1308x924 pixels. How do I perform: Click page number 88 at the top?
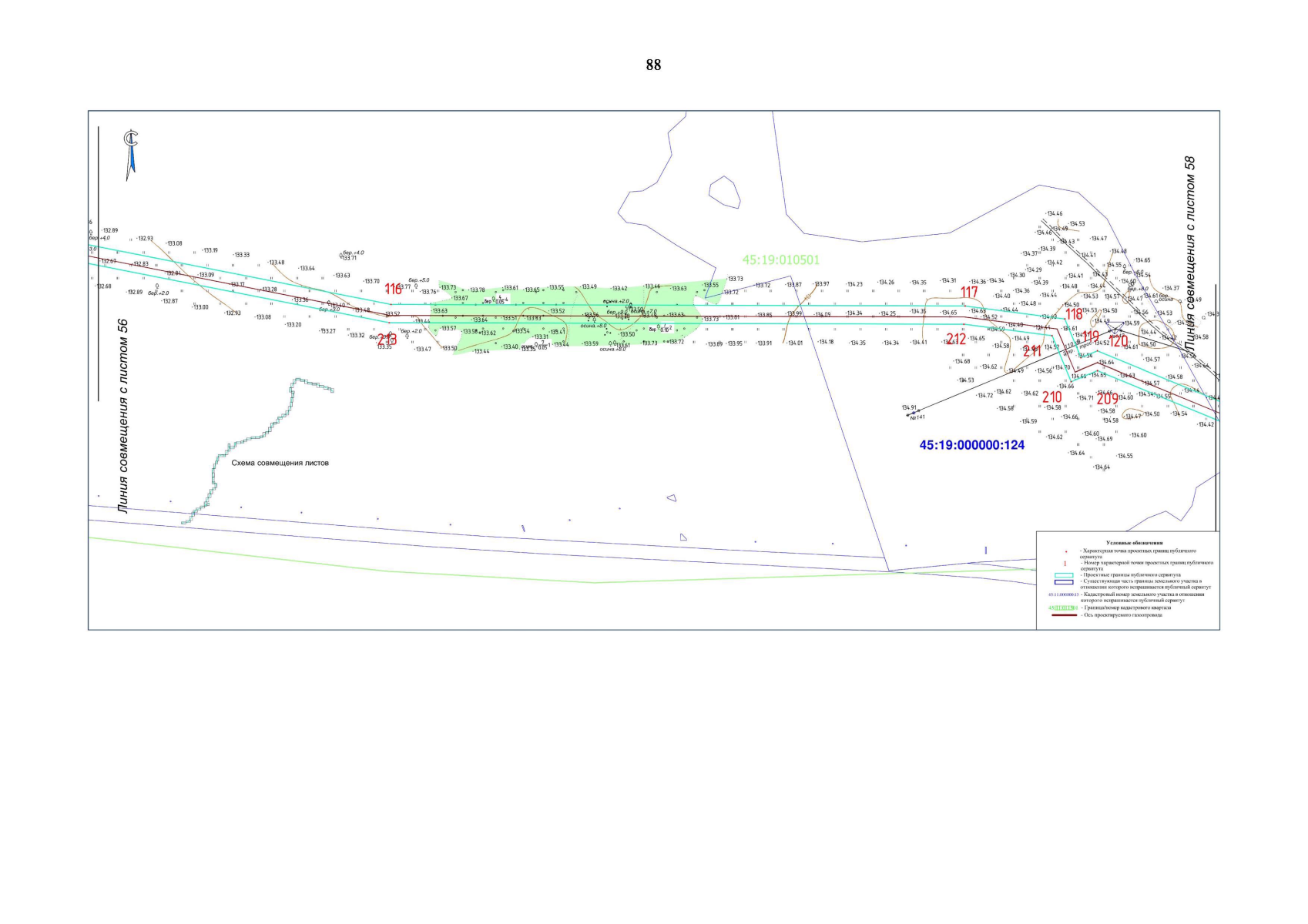click(653, 65)
